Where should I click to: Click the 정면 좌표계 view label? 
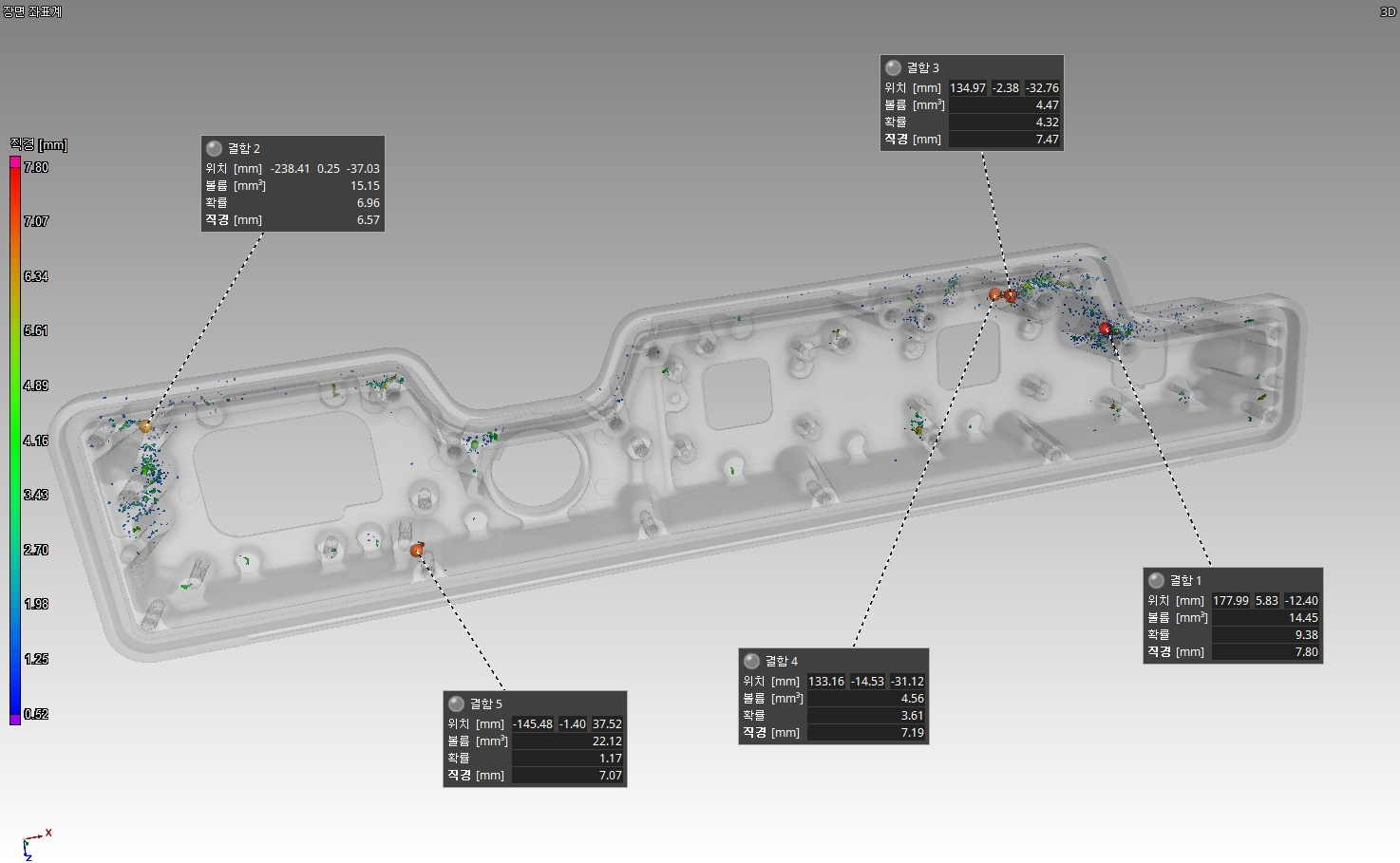[x=32, y=11]
